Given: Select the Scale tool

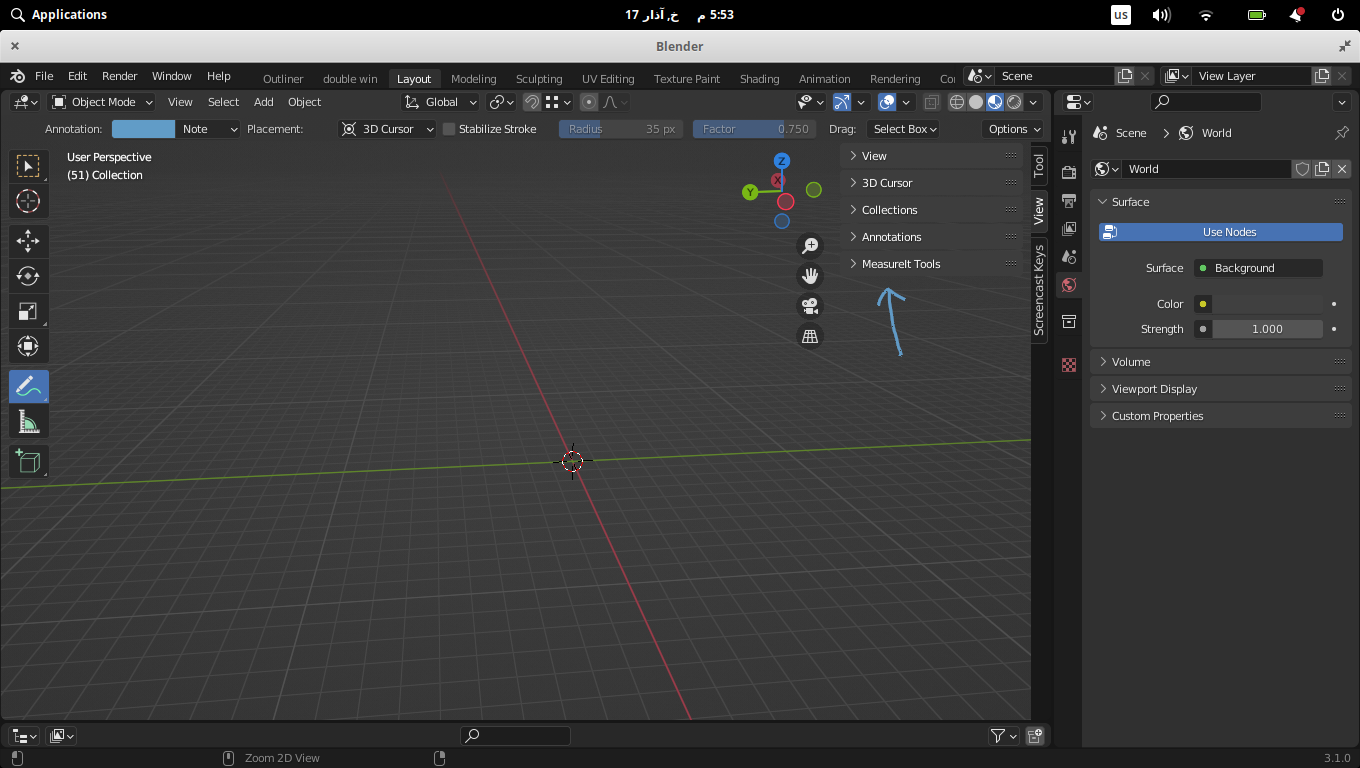Looking at the screenshot, I should pos(28,311).
